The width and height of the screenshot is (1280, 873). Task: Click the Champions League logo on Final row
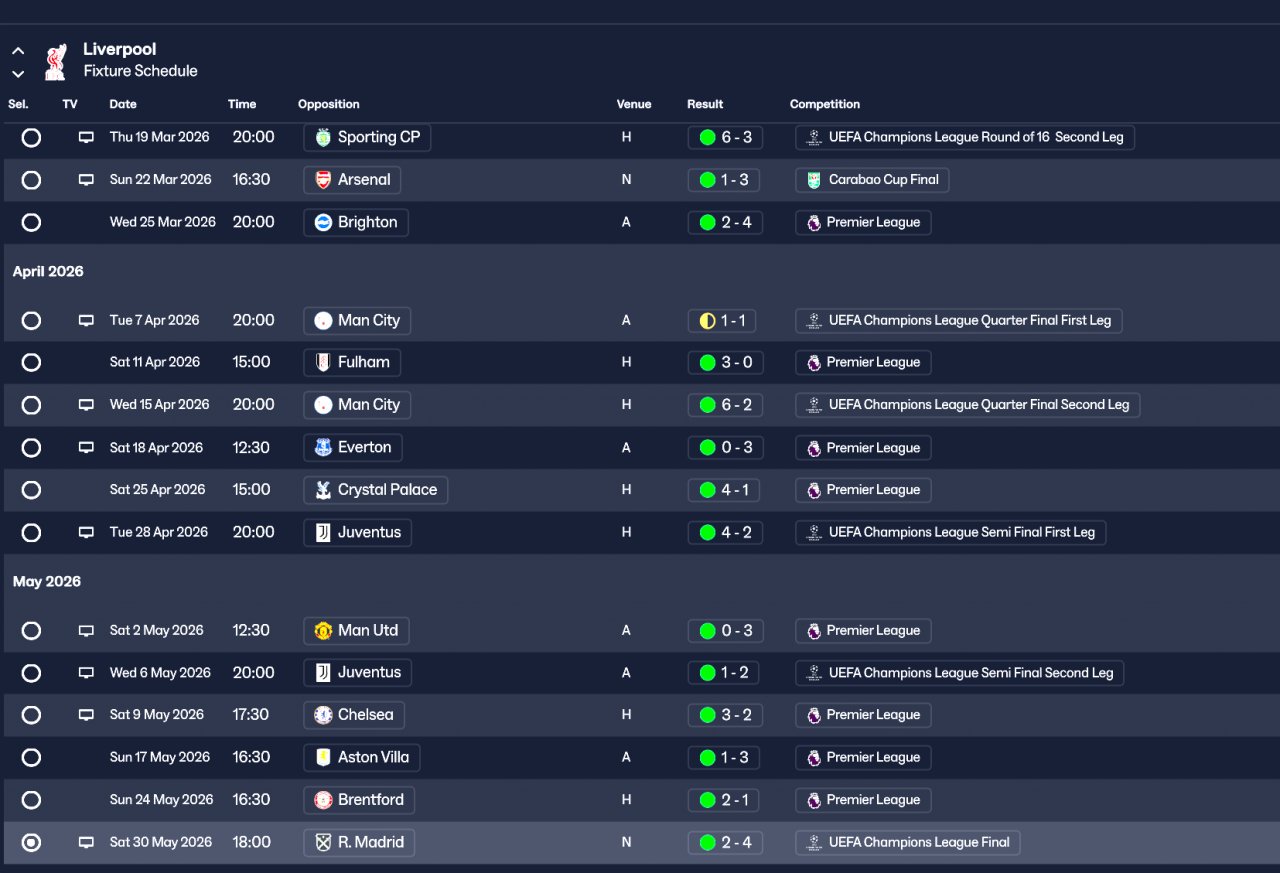click(x=814, y=843)
